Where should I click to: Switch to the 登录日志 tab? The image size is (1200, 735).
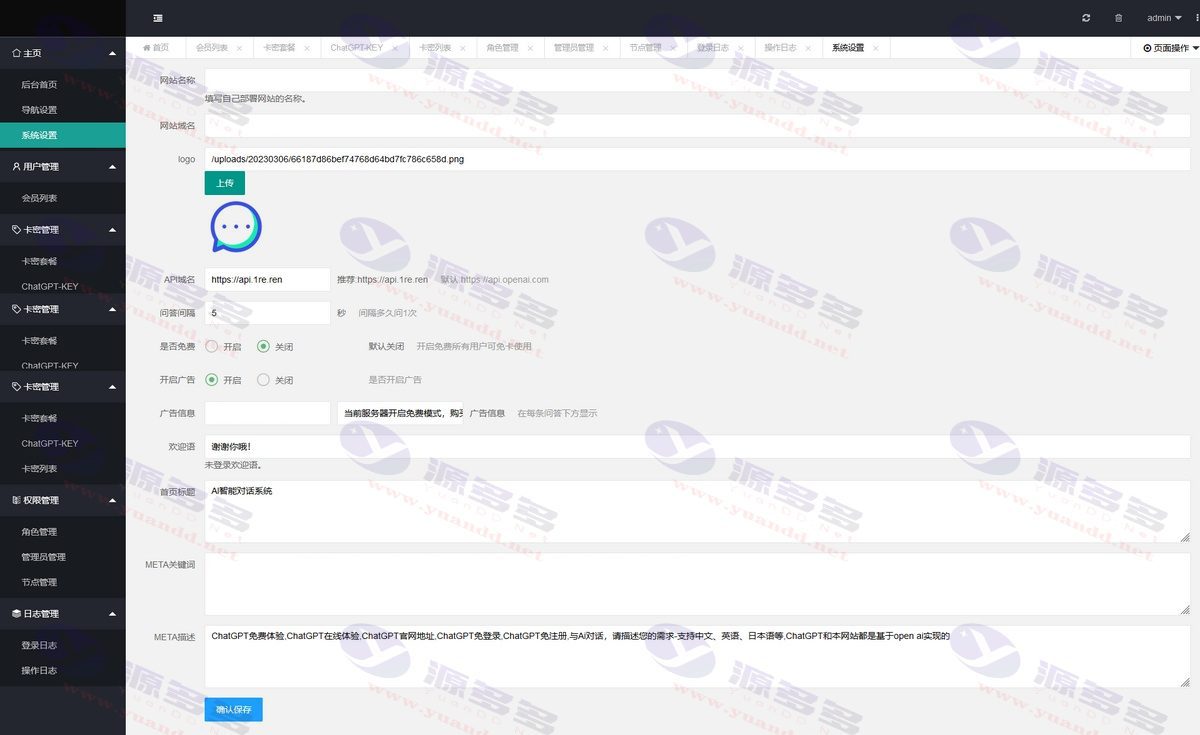click(x=713, y=48)
